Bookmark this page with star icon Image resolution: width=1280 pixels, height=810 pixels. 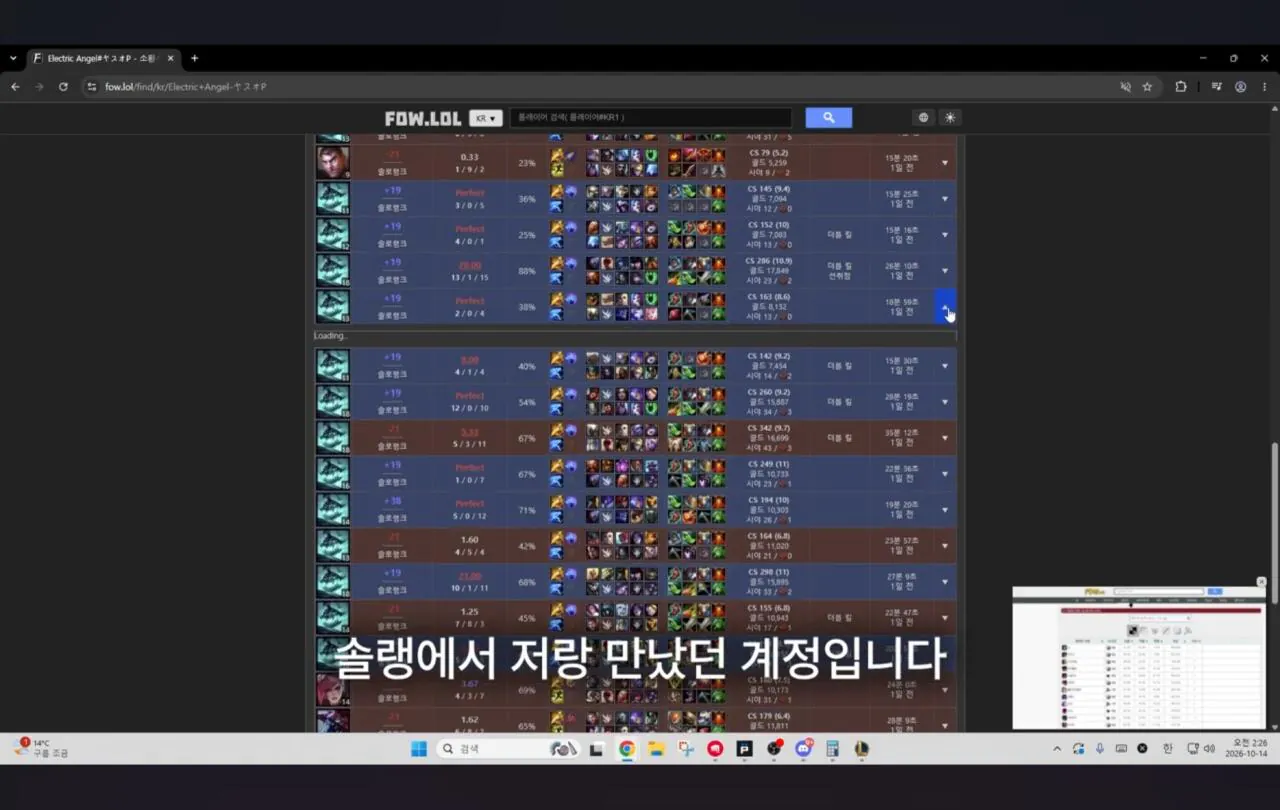click(1147, 87)
